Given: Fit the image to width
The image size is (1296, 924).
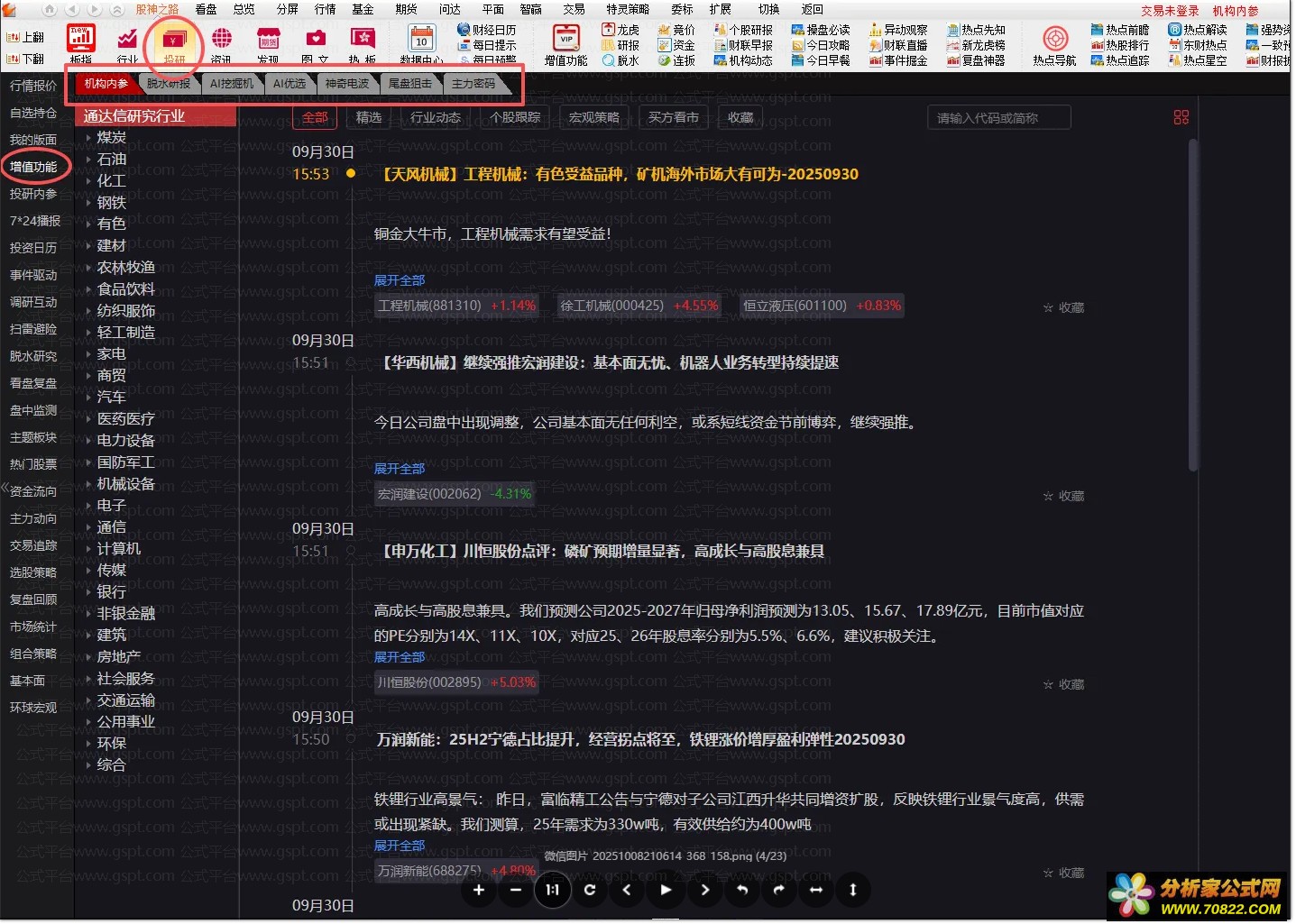Looking at the screenshot, I should point(816,890).
